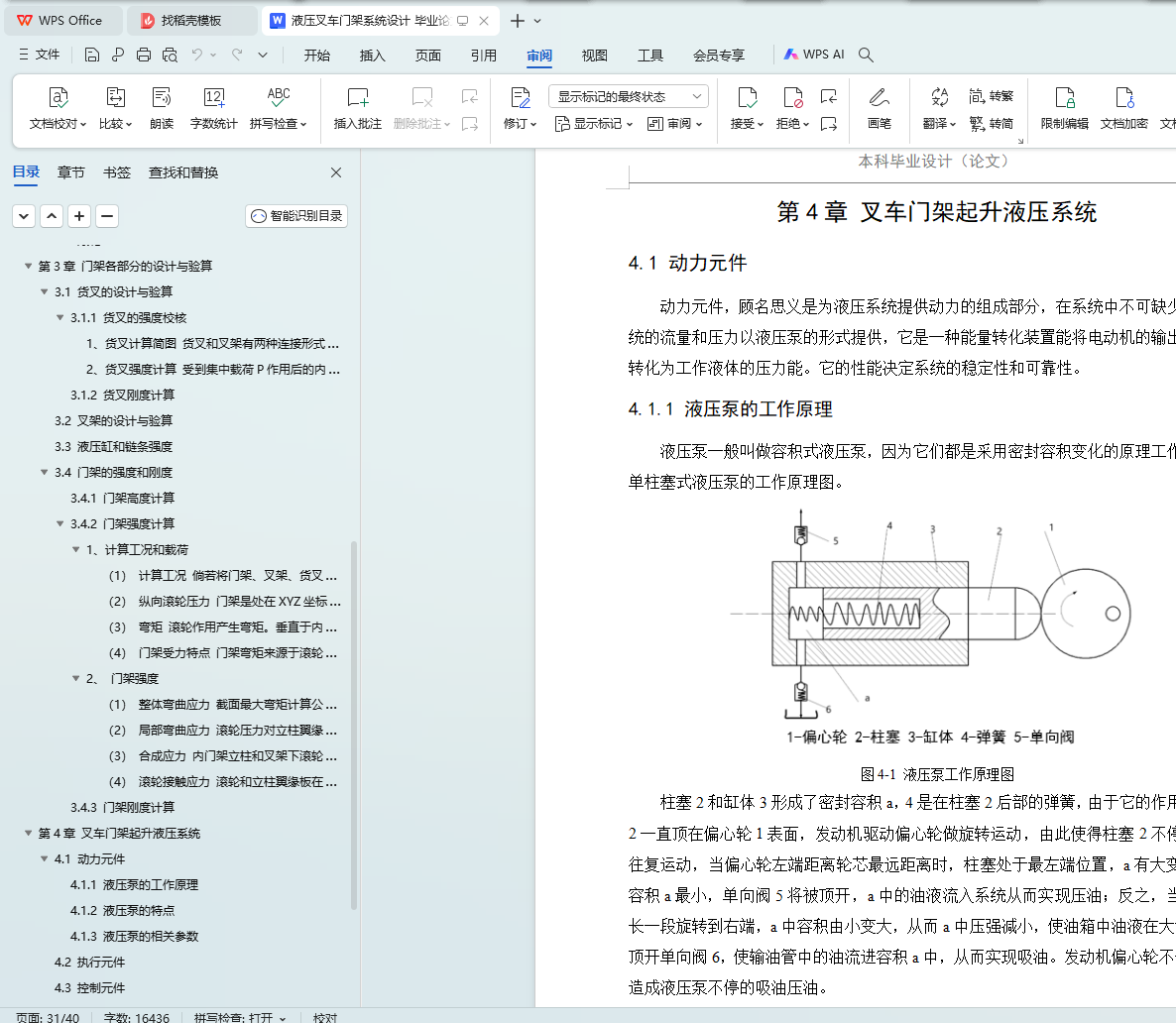
Task: Close the navigation pane
Action: click(x=336, y=172)
